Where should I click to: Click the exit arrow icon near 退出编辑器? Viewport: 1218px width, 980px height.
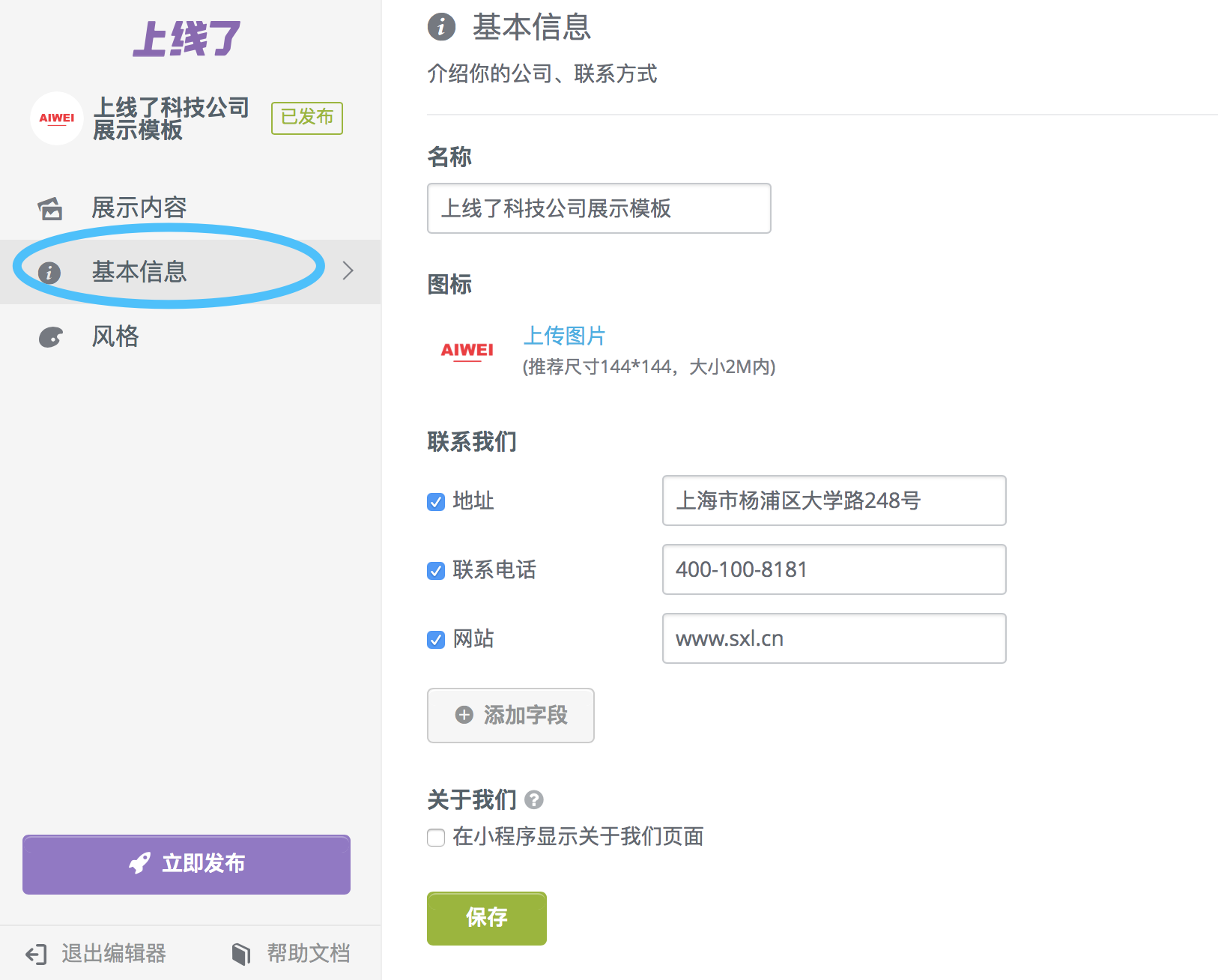coord(36,954)
